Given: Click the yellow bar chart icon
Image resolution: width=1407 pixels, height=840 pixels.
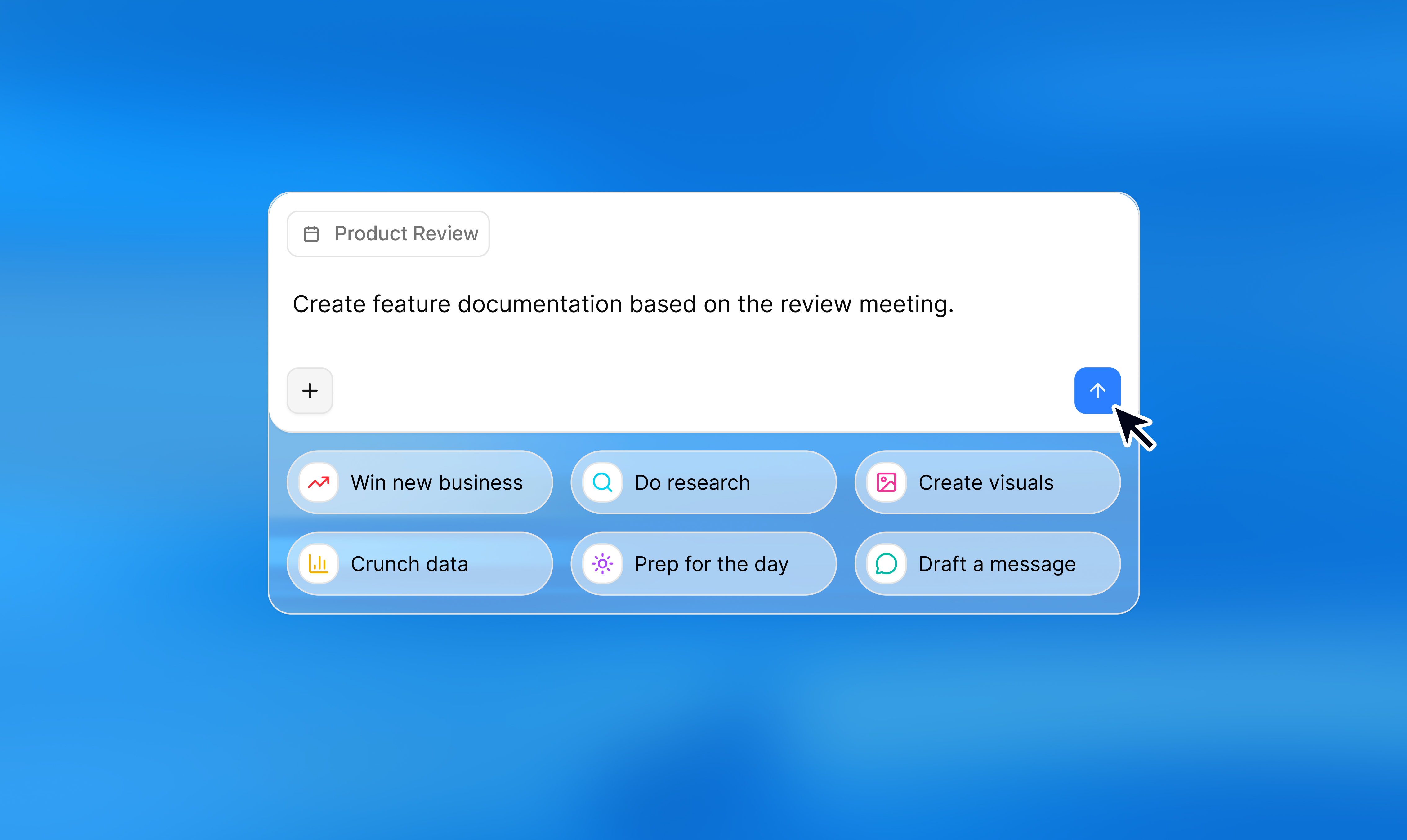Looking at the screenshot, I should [319, 564].
